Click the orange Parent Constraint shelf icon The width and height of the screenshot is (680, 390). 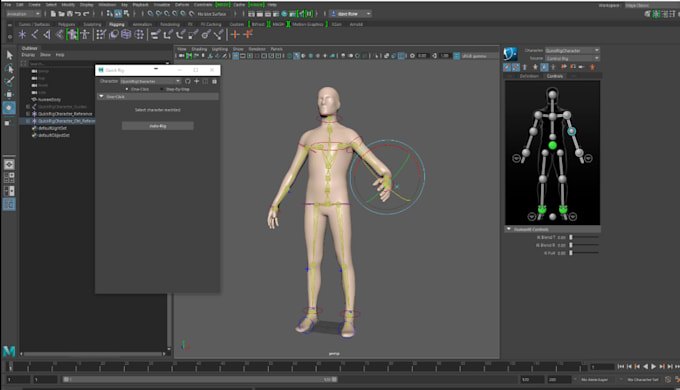(235, 34)
